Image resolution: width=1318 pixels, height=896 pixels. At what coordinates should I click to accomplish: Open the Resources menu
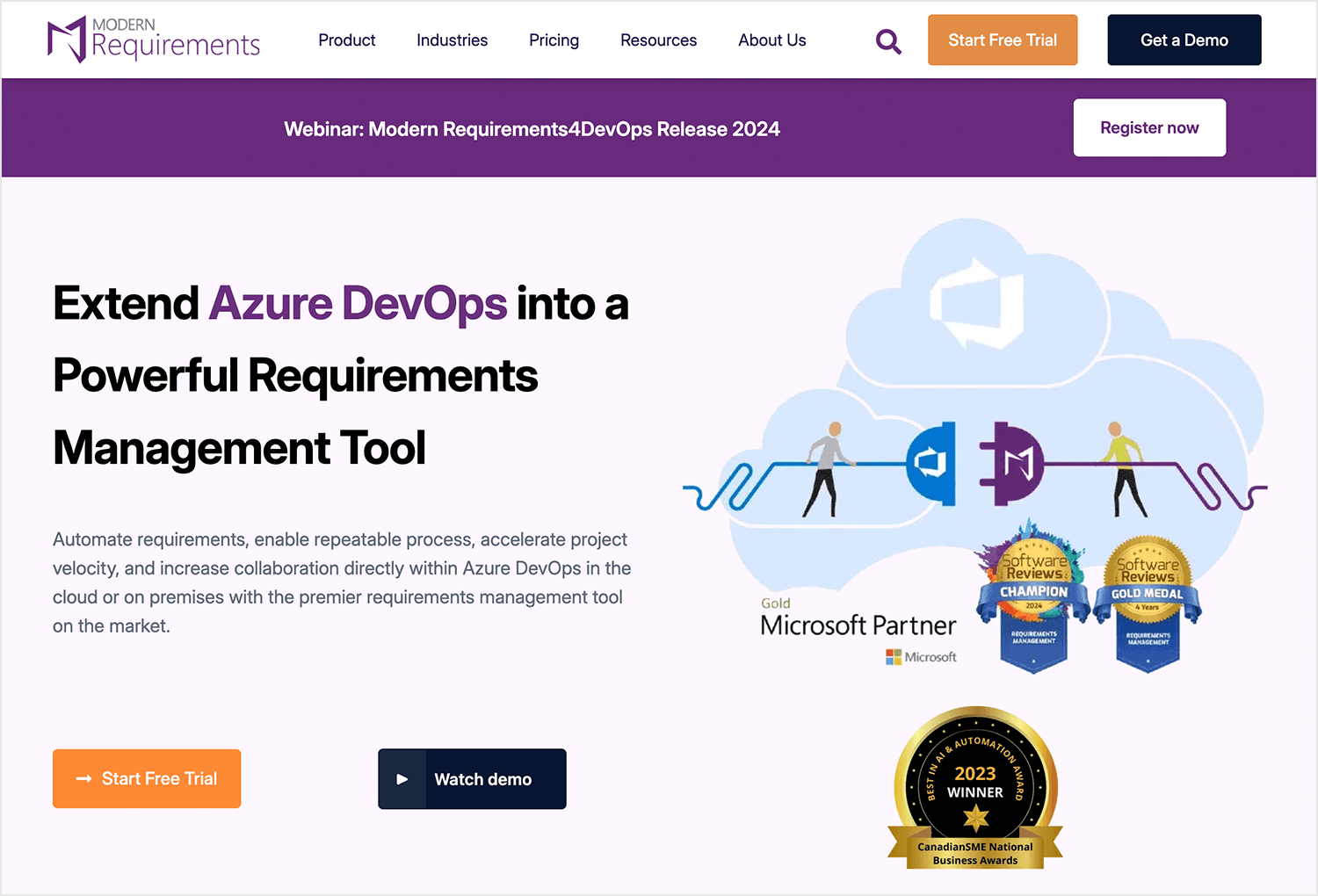point(658,40)
